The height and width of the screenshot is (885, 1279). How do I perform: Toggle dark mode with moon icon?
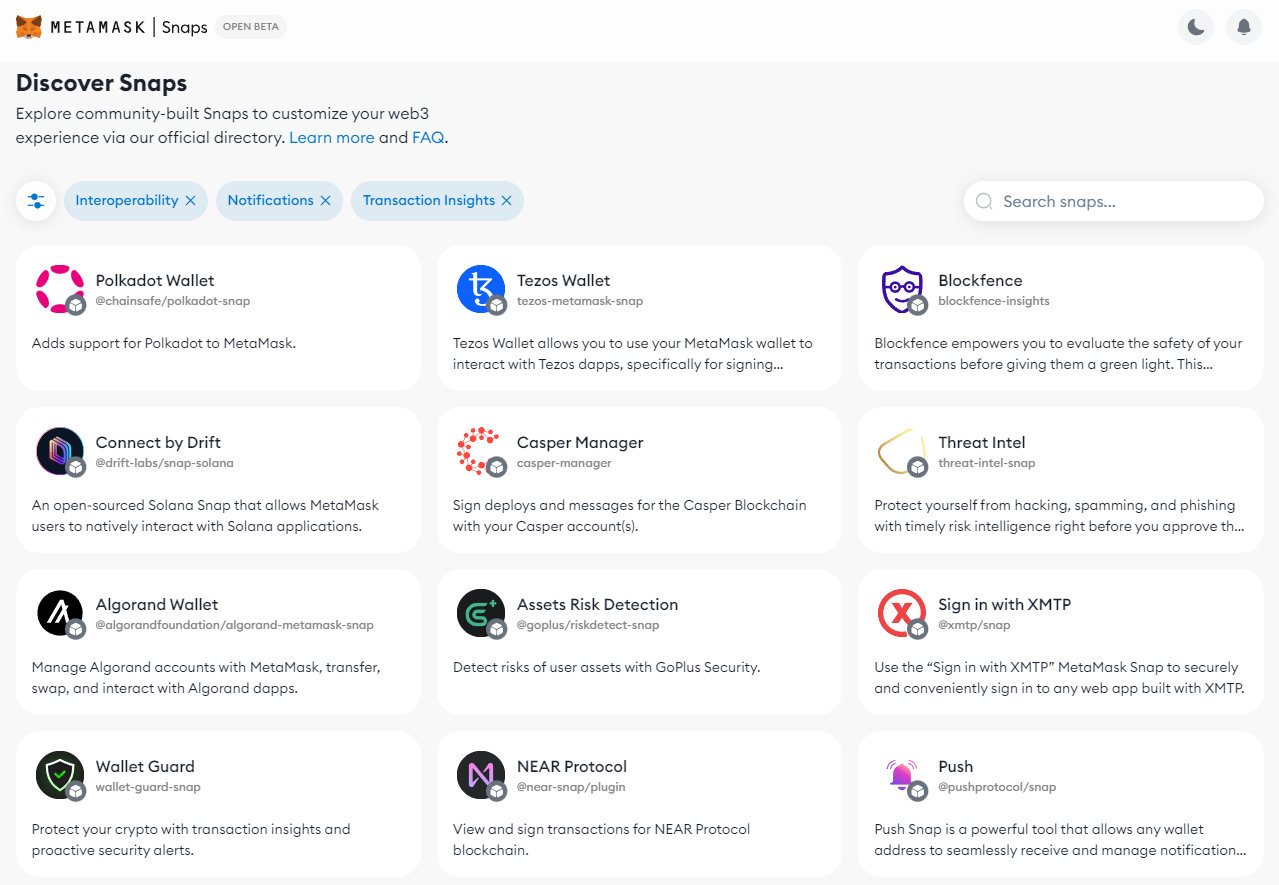tap(1196, 27)
